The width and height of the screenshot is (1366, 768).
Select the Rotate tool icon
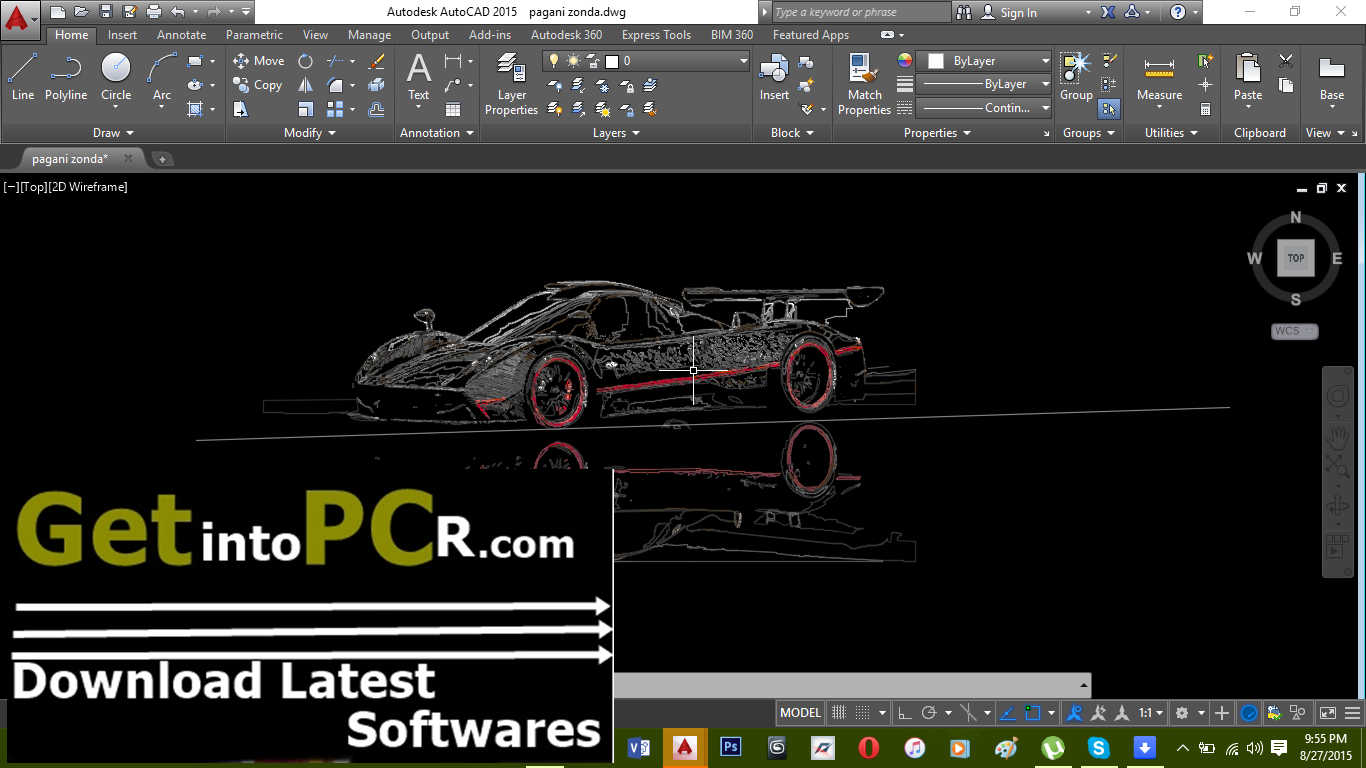click(305, 61)
